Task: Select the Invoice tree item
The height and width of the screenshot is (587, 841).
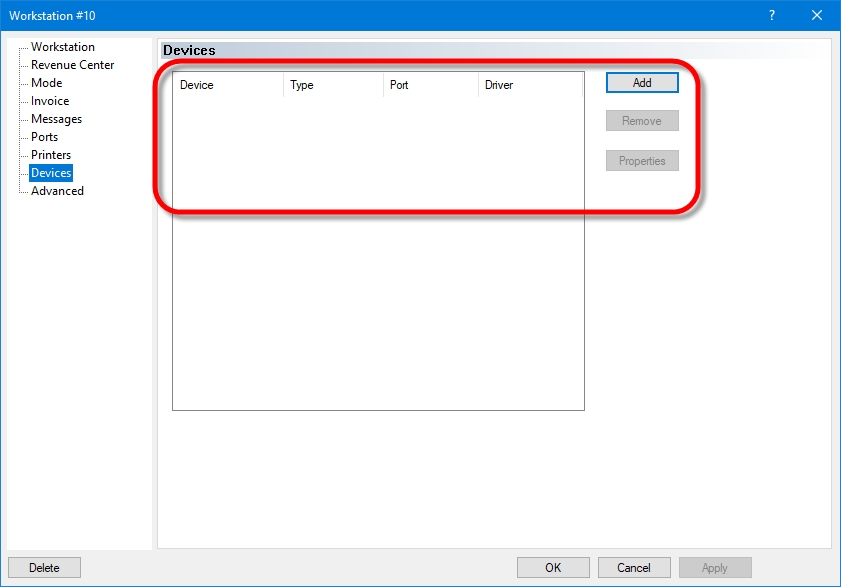Action: [x=50, y=101]
